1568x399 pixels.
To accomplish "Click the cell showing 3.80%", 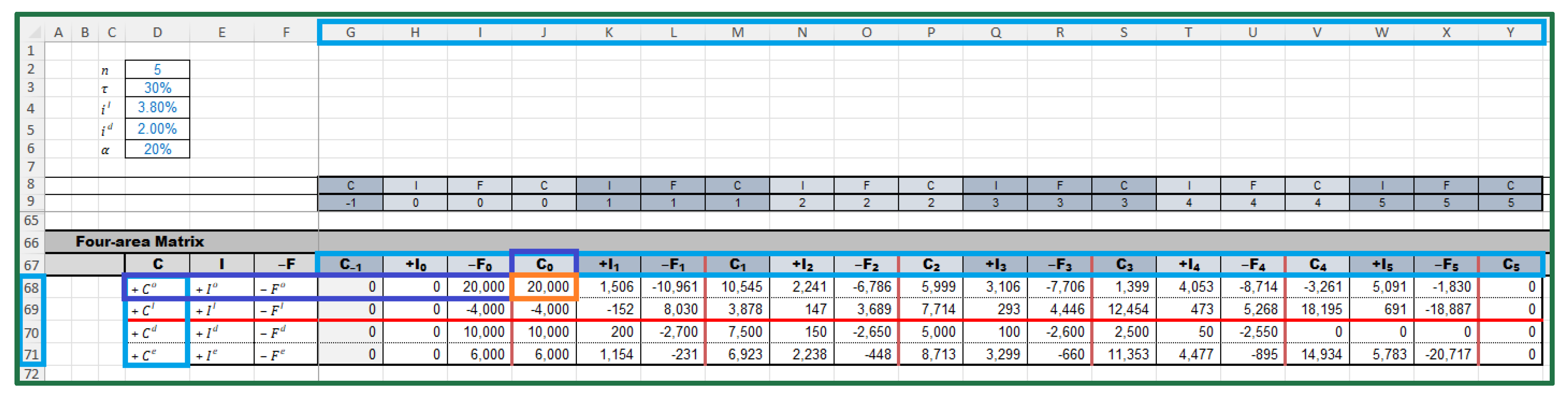I will tap(157, 108).
